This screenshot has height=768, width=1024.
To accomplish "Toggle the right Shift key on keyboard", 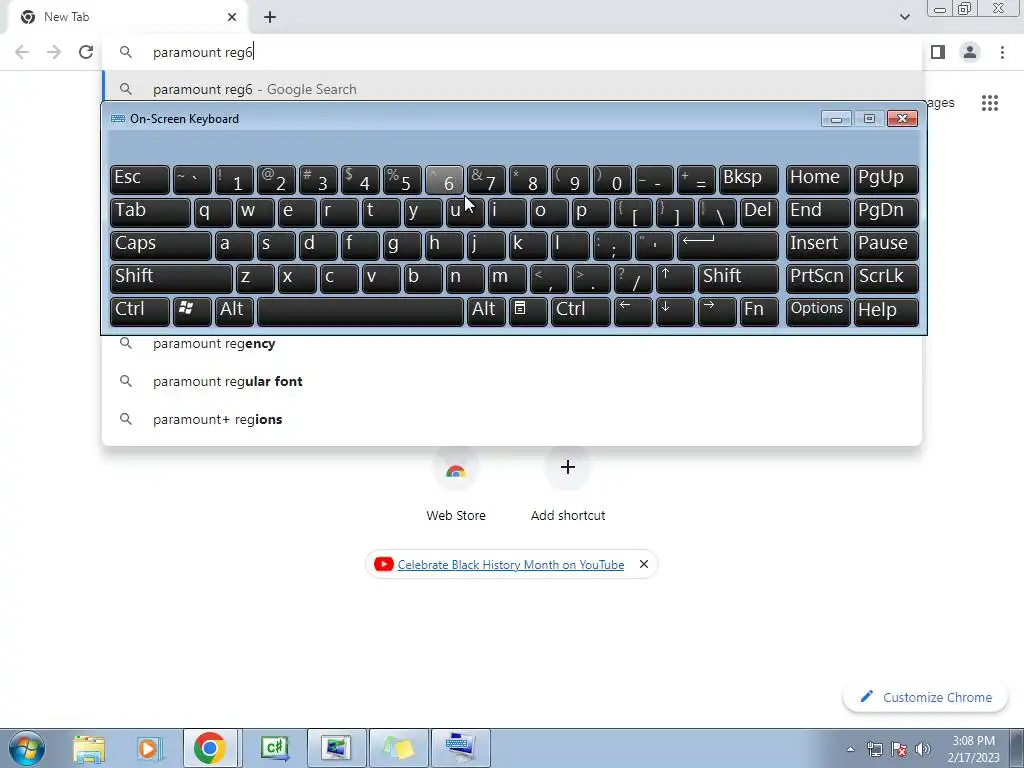I will [x=738, y=278].
